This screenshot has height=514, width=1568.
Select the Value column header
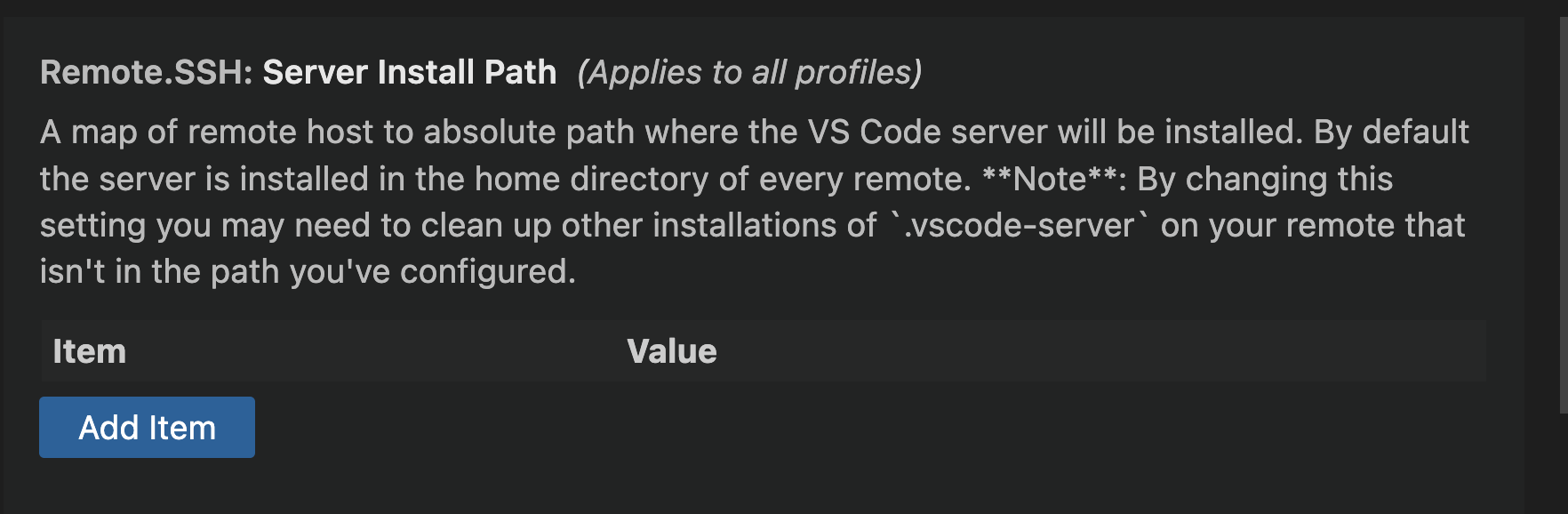coord(672,351)
